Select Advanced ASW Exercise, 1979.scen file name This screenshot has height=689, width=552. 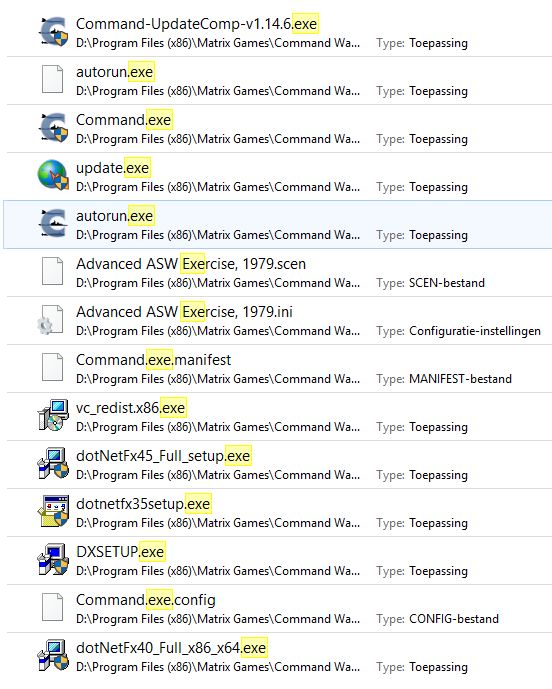[191, 264]
